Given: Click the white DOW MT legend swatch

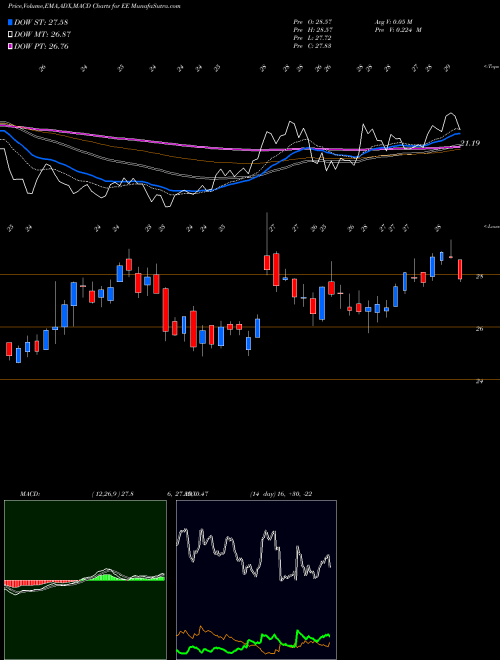Looking at the screenshot, I should (10, 34).
